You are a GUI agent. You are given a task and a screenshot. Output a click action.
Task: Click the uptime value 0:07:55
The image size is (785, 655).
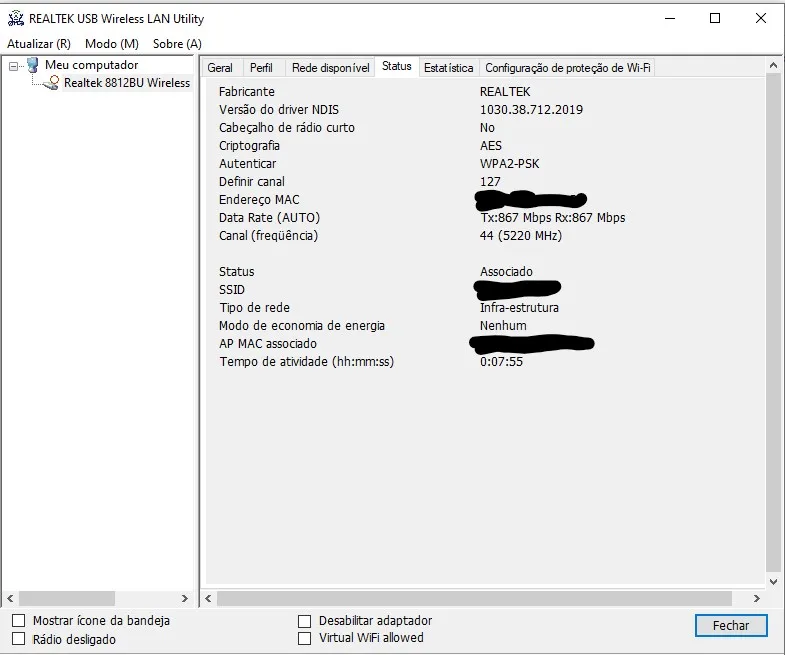pyautogui.click(x=501, y=362)
